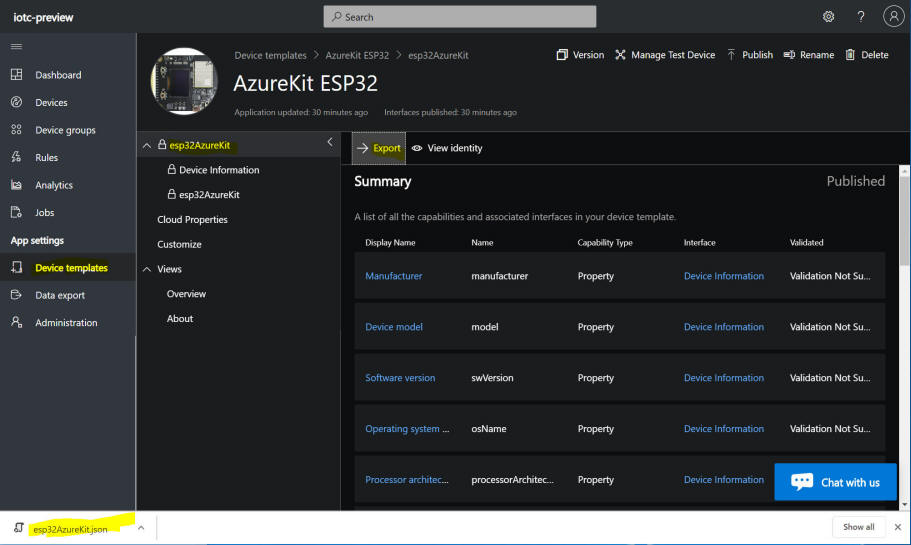
Task: Click the Administration sidebar icon
Action: pyautogui.click(x=16, y=322)
